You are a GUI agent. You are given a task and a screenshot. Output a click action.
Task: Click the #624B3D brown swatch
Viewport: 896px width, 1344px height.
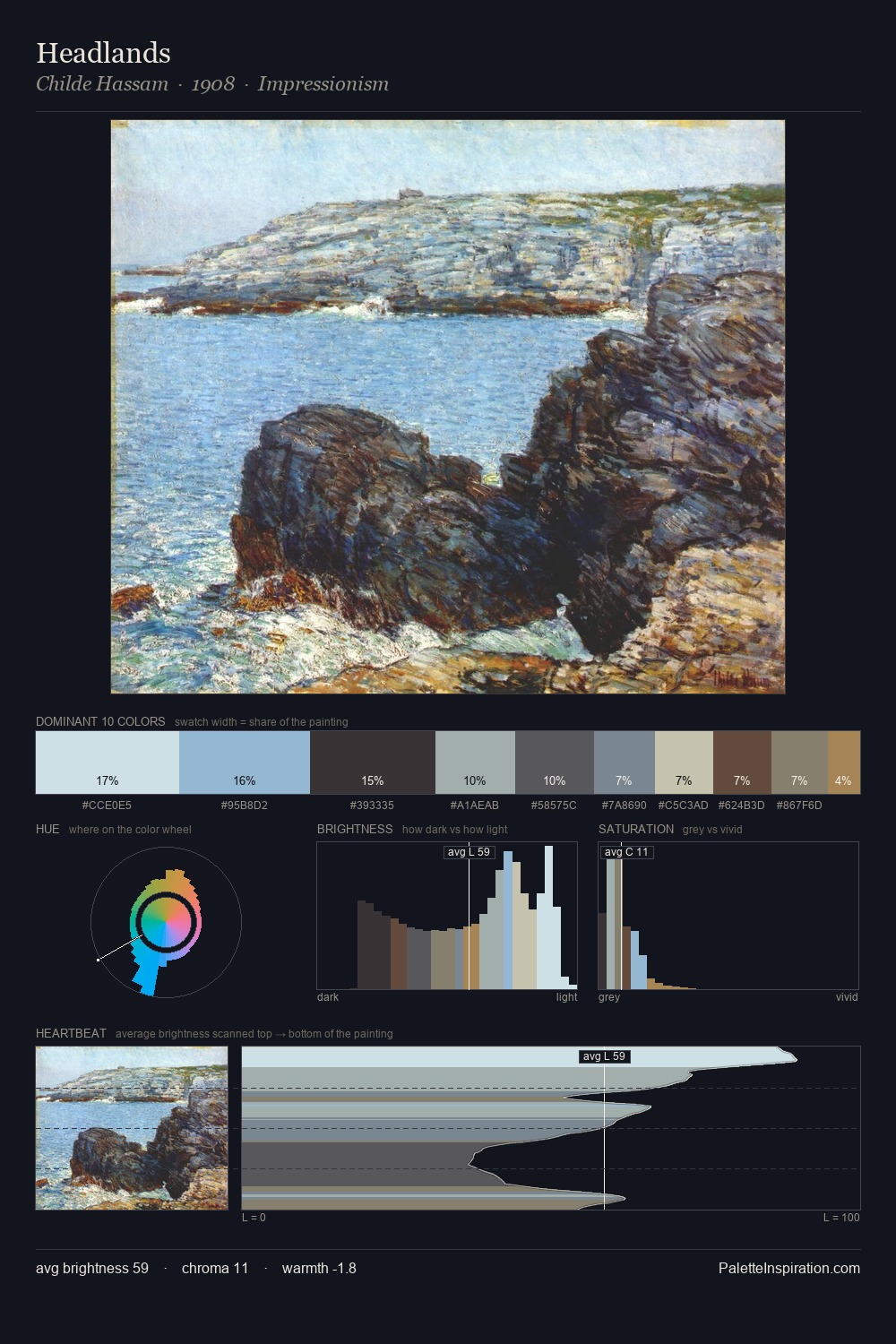coord(742,762)
